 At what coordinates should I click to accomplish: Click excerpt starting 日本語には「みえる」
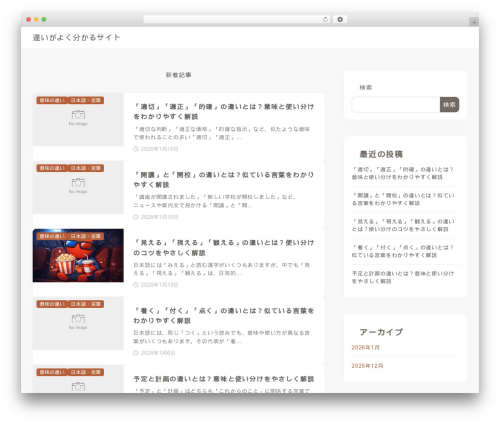tap(222, 269)
